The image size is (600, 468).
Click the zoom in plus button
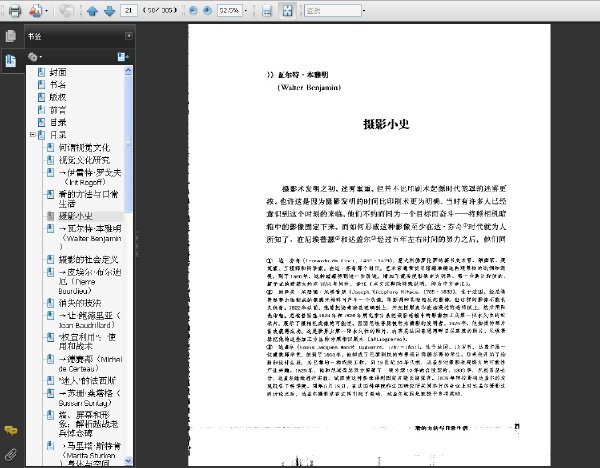(x=207, y=11)
